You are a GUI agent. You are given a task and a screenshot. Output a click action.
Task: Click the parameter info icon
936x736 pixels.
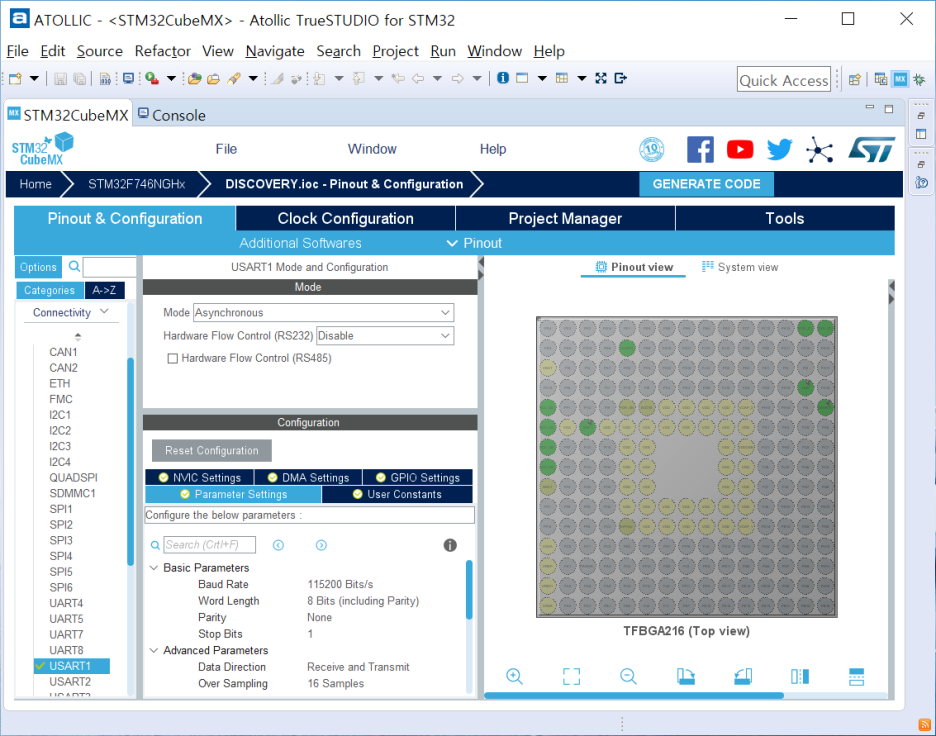pos(450,545)
